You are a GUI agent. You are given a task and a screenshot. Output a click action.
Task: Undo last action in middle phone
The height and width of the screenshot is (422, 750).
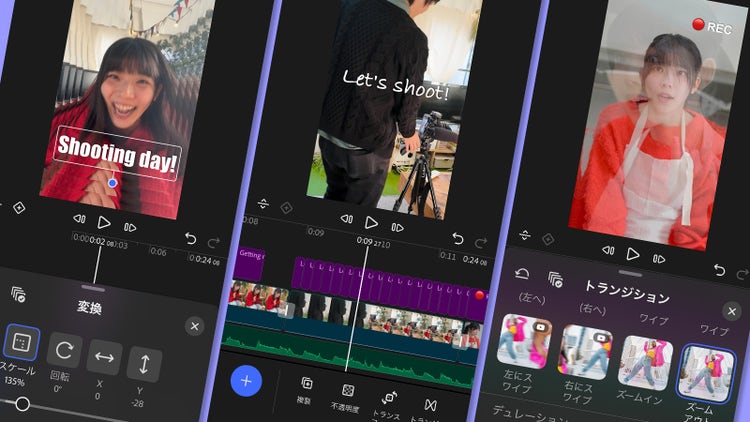click(x=458, y=238)
